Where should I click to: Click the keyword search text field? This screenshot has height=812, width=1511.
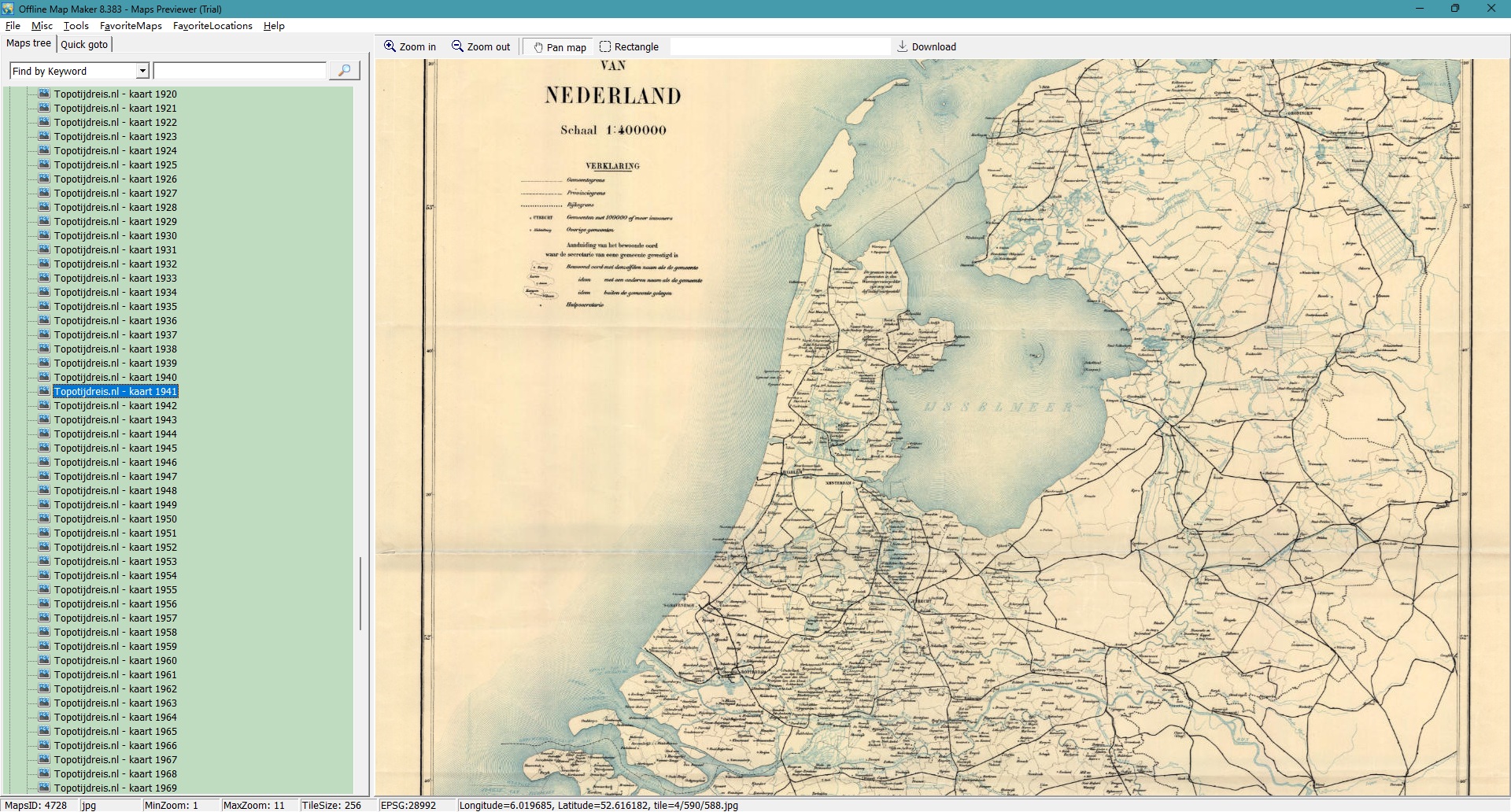pyautogui.click(x=239, y=71)
